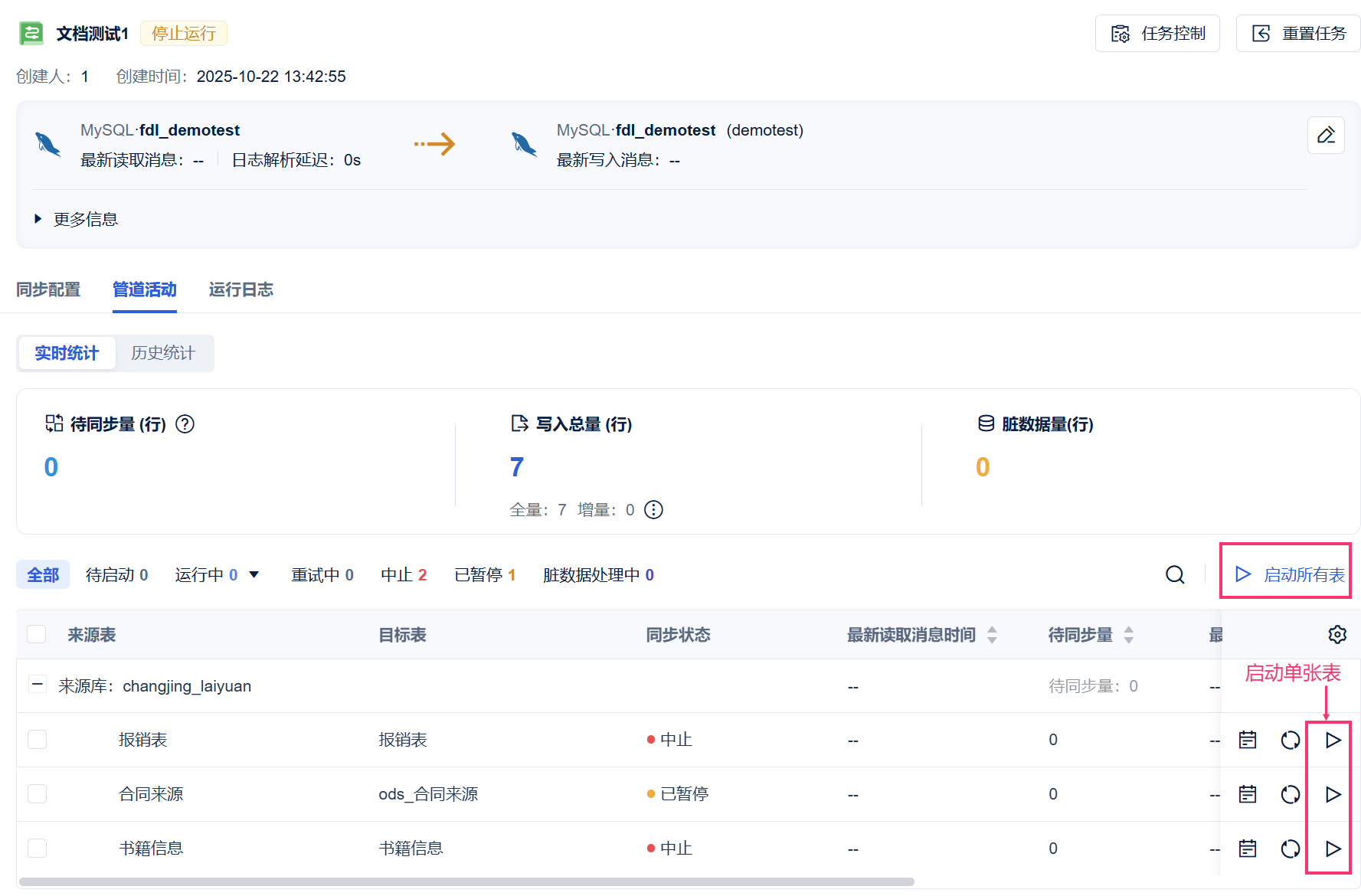Click the 重置任务 button
Viewport: 1361px width, 896px height.
pyautogui.click(x=1298, y=34)
